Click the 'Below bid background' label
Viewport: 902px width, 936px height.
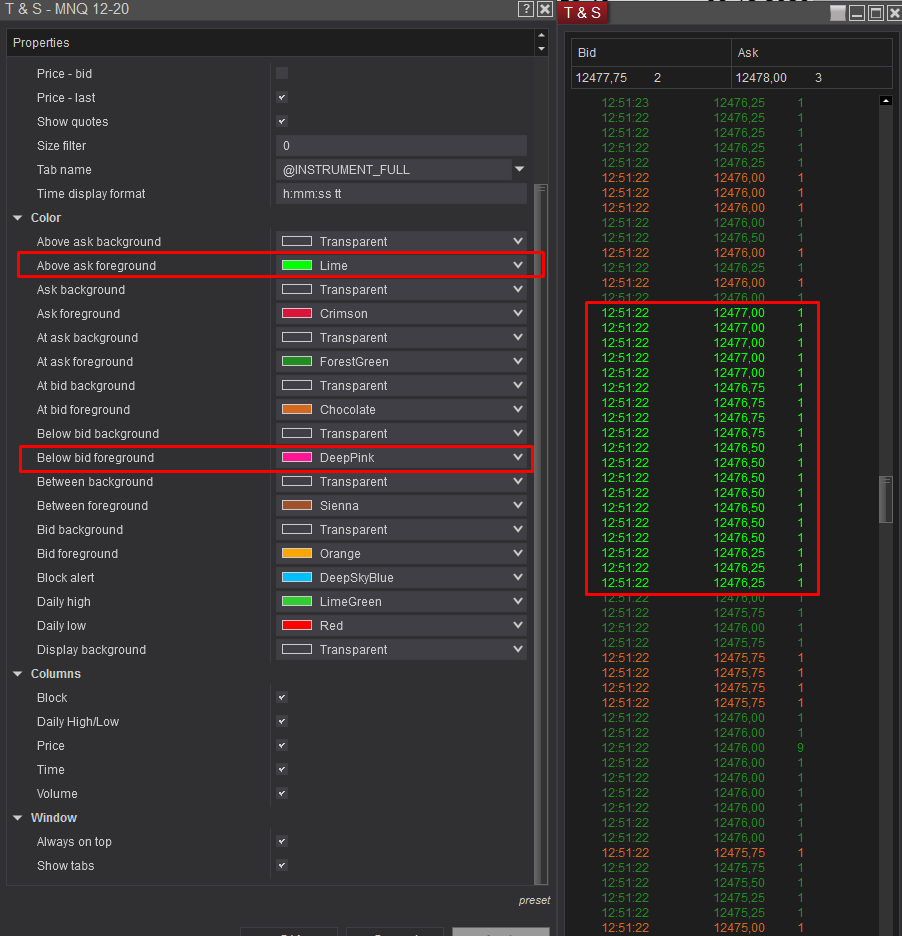98,434
